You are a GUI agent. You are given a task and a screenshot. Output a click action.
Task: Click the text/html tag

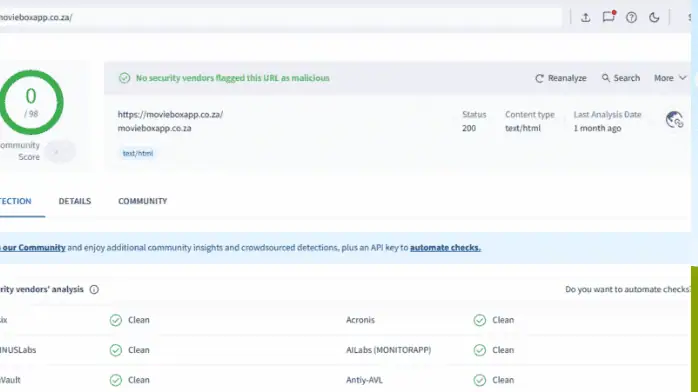click(138, 153)
